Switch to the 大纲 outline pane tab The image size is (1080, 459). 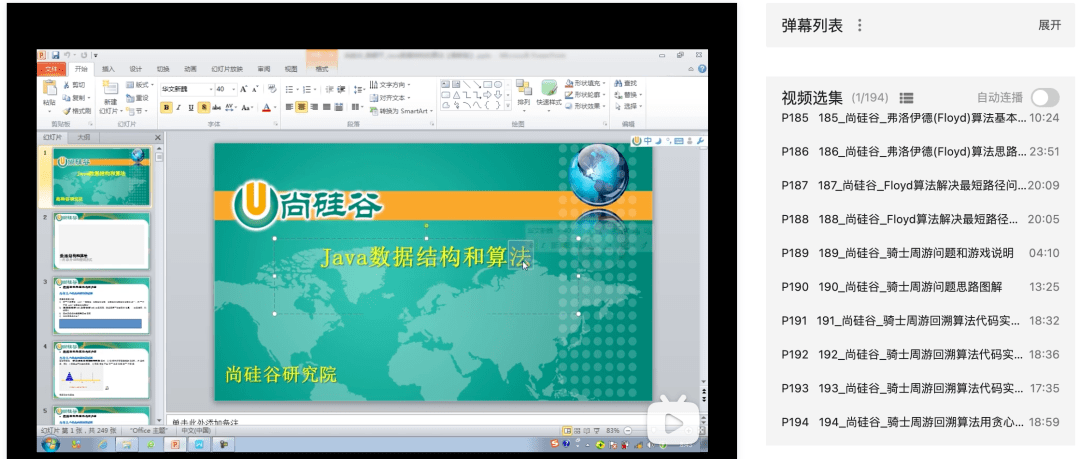point(85,137)
